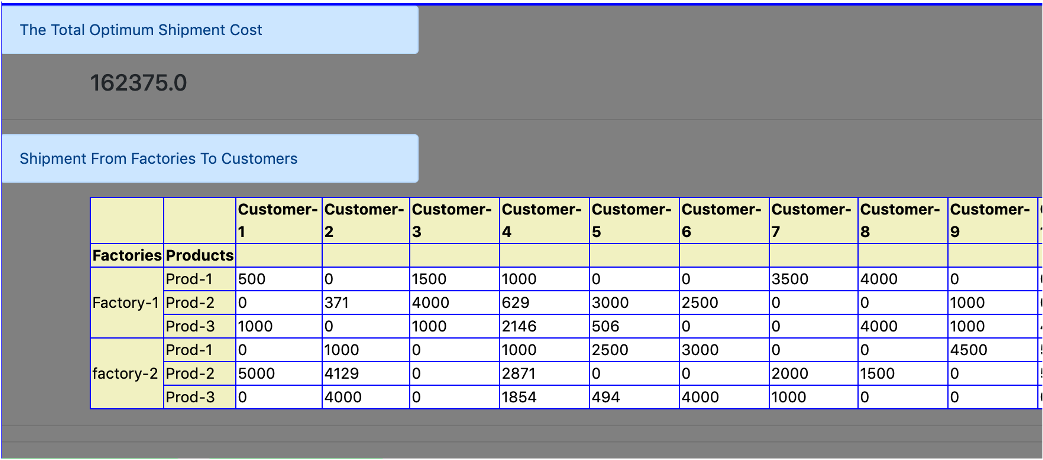Select the Factory-1 row label

pyautogui.click(x=126, y=302)
